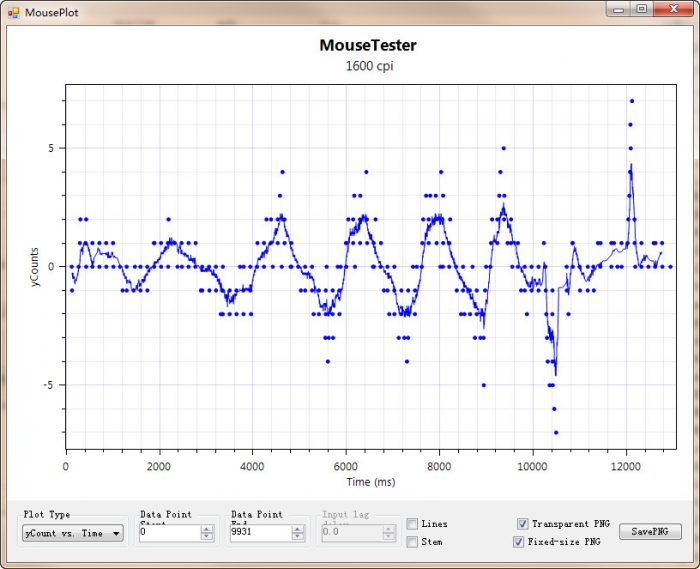The image size is (700, 569).
Task: Click the Data Point Start input field
Action: [x=169, y=533]
